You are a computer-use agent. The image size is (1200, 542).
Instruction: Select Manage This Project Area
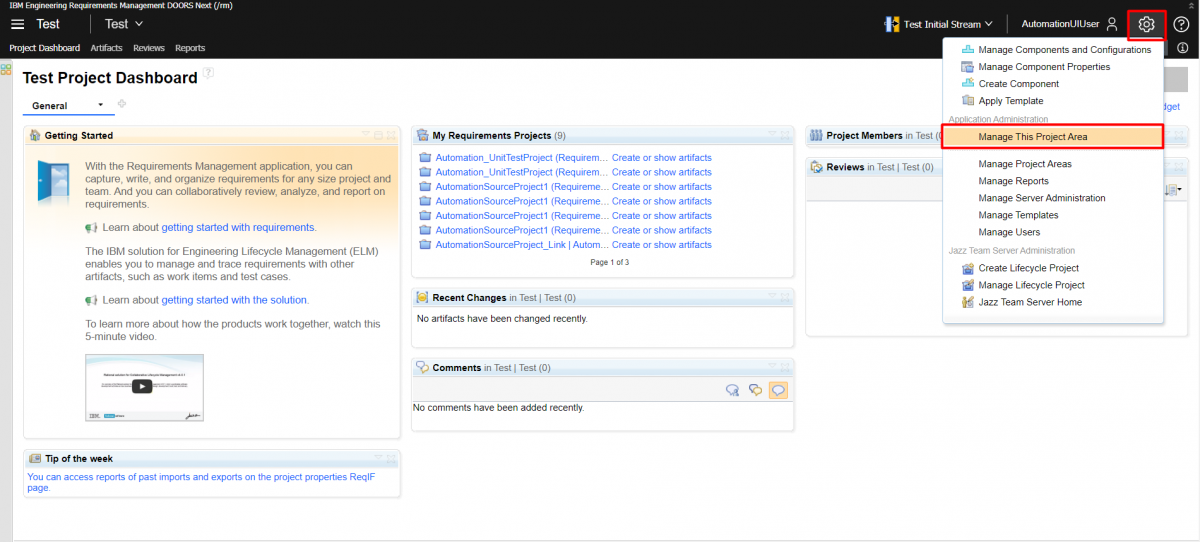[x=1032, y=137]
